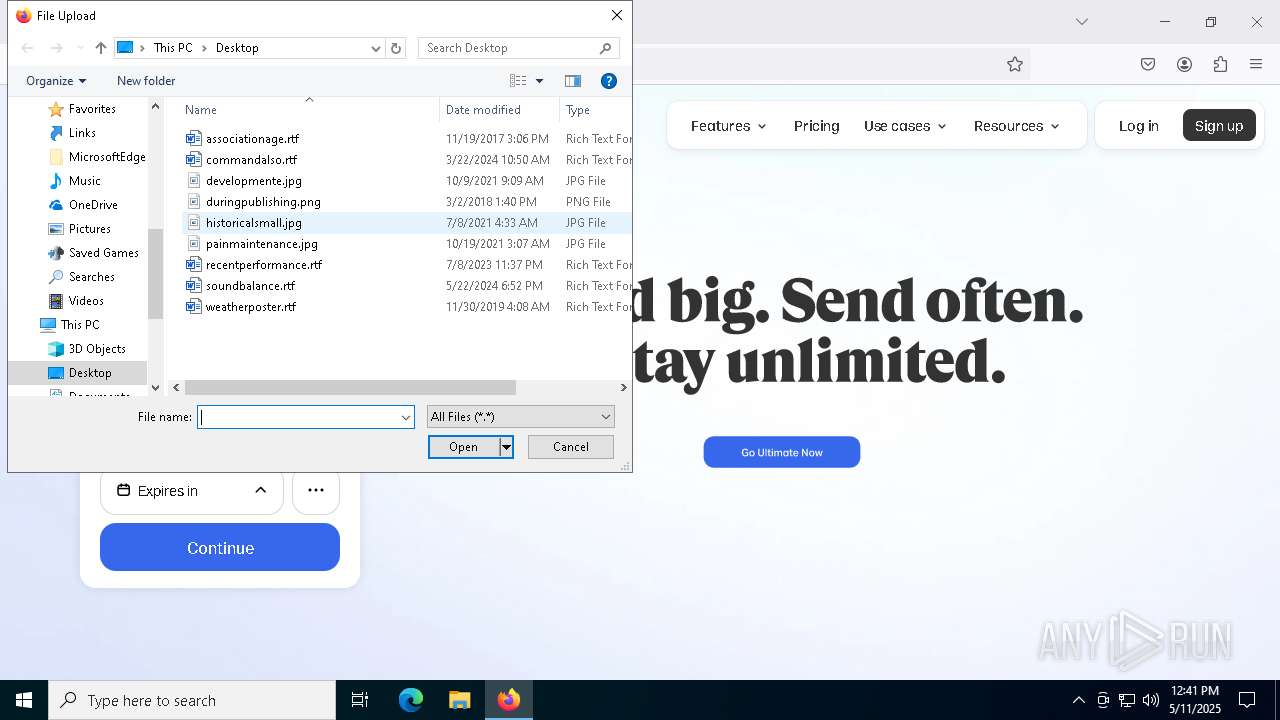Click the Sign up button
This screenshot has width=1280, height=720.
coord(1219,126)
